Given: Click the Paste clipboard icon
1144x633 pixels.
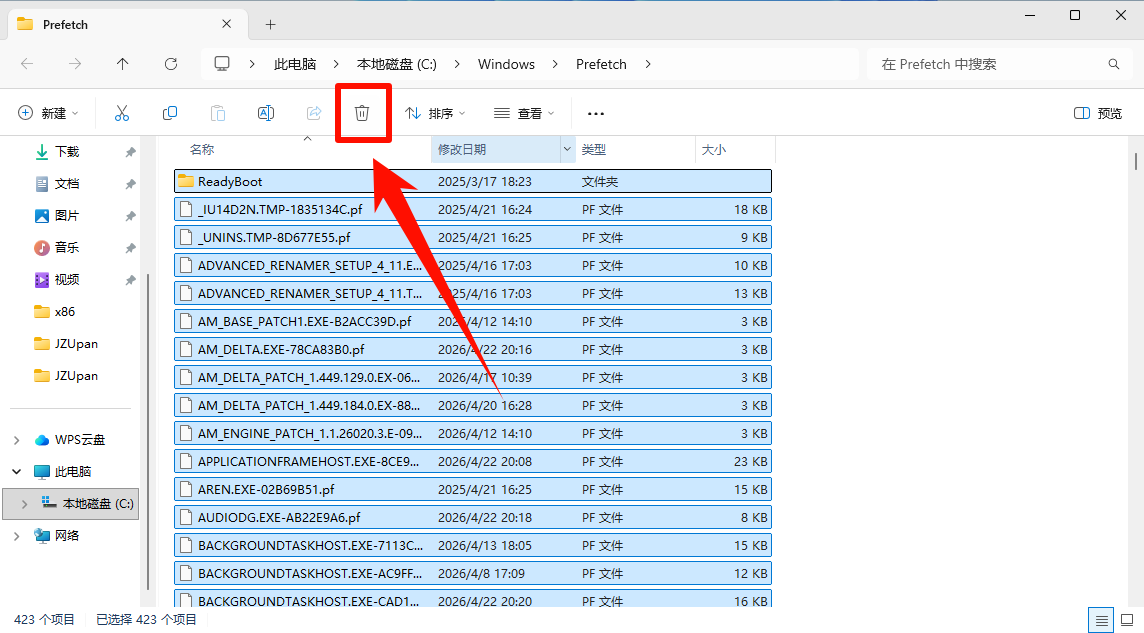Looking at the screenshot, I should tap(217, 113).
